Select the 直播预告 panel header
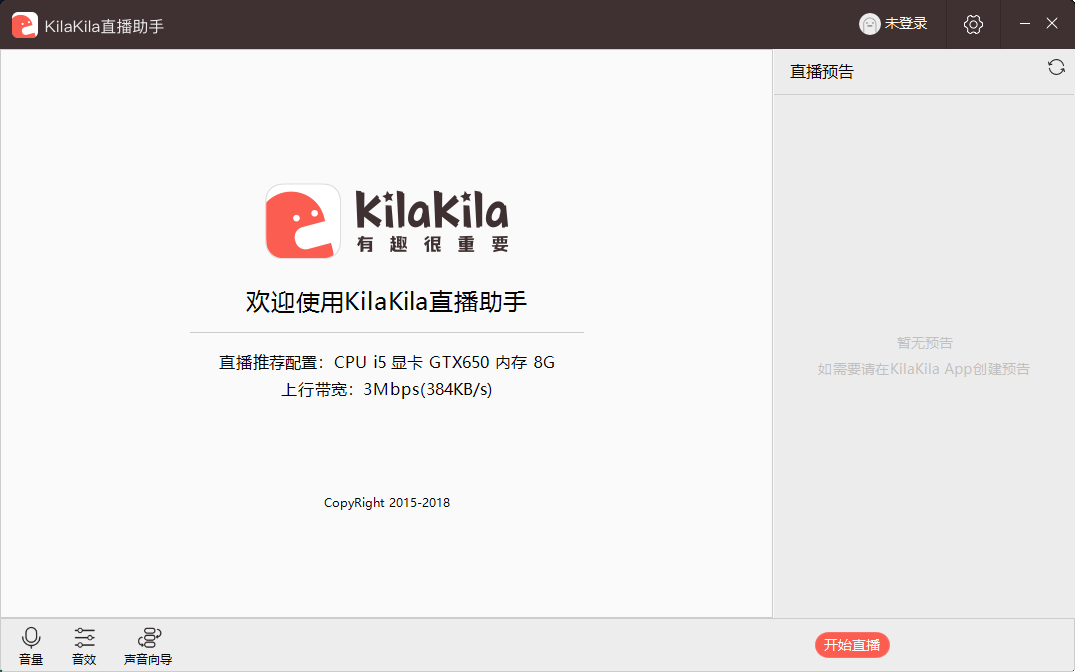This screenshot has height=672, width=1075. [x=821, y=72]
